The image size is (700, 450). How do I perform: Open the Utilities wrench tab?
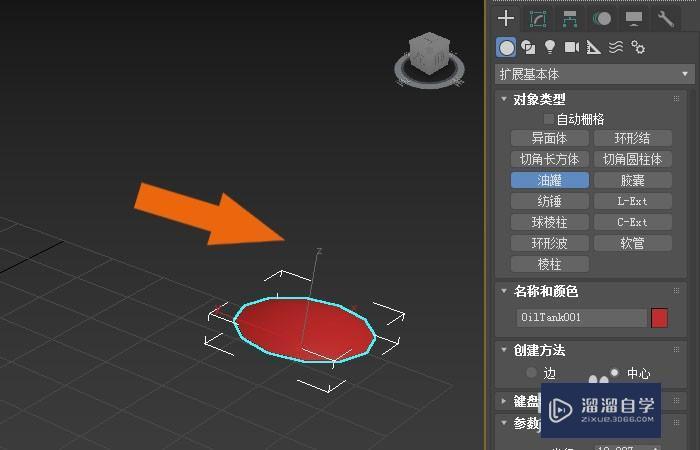pyautogui.click(x=666, y=19)
